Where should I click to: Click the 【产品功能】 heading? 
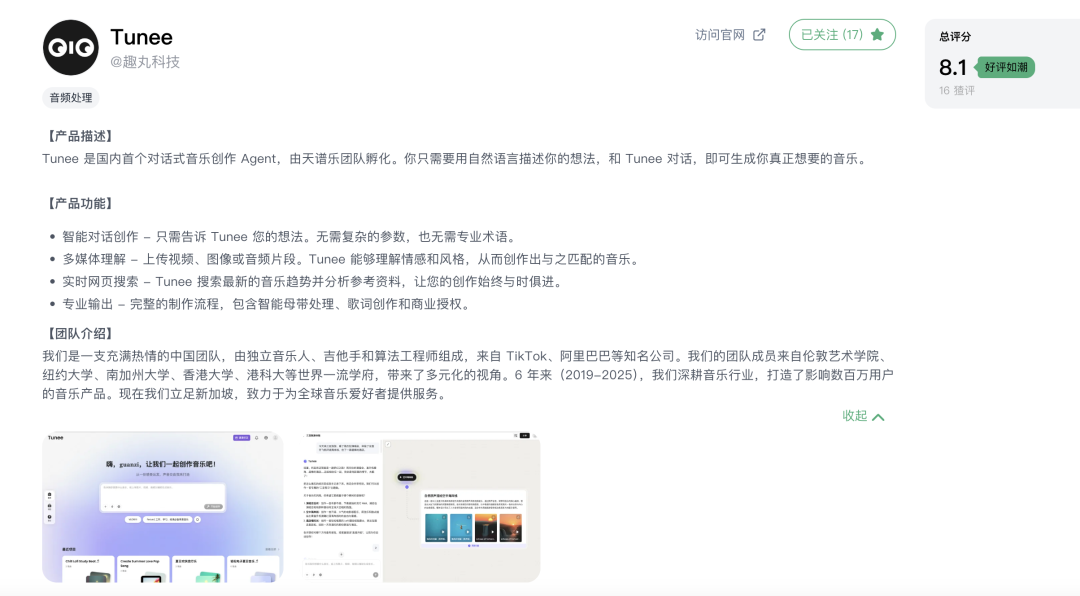[x=79, y=204]
